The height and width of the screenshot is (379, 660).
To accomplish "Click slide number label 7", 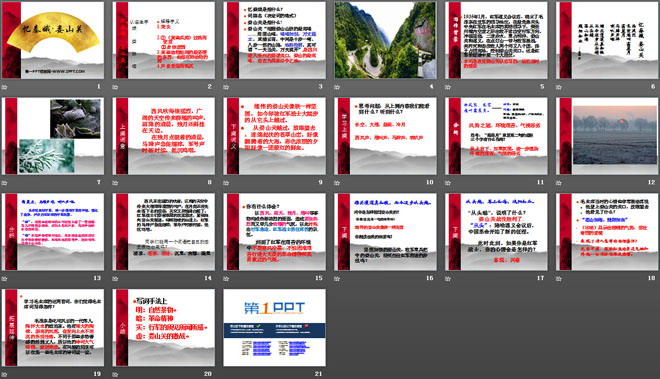I will click(x=99, y=182).
